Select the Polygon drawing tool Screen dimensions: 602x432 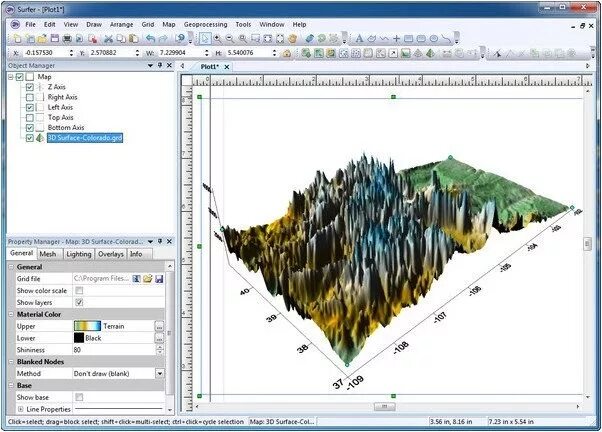coord(372,38)
